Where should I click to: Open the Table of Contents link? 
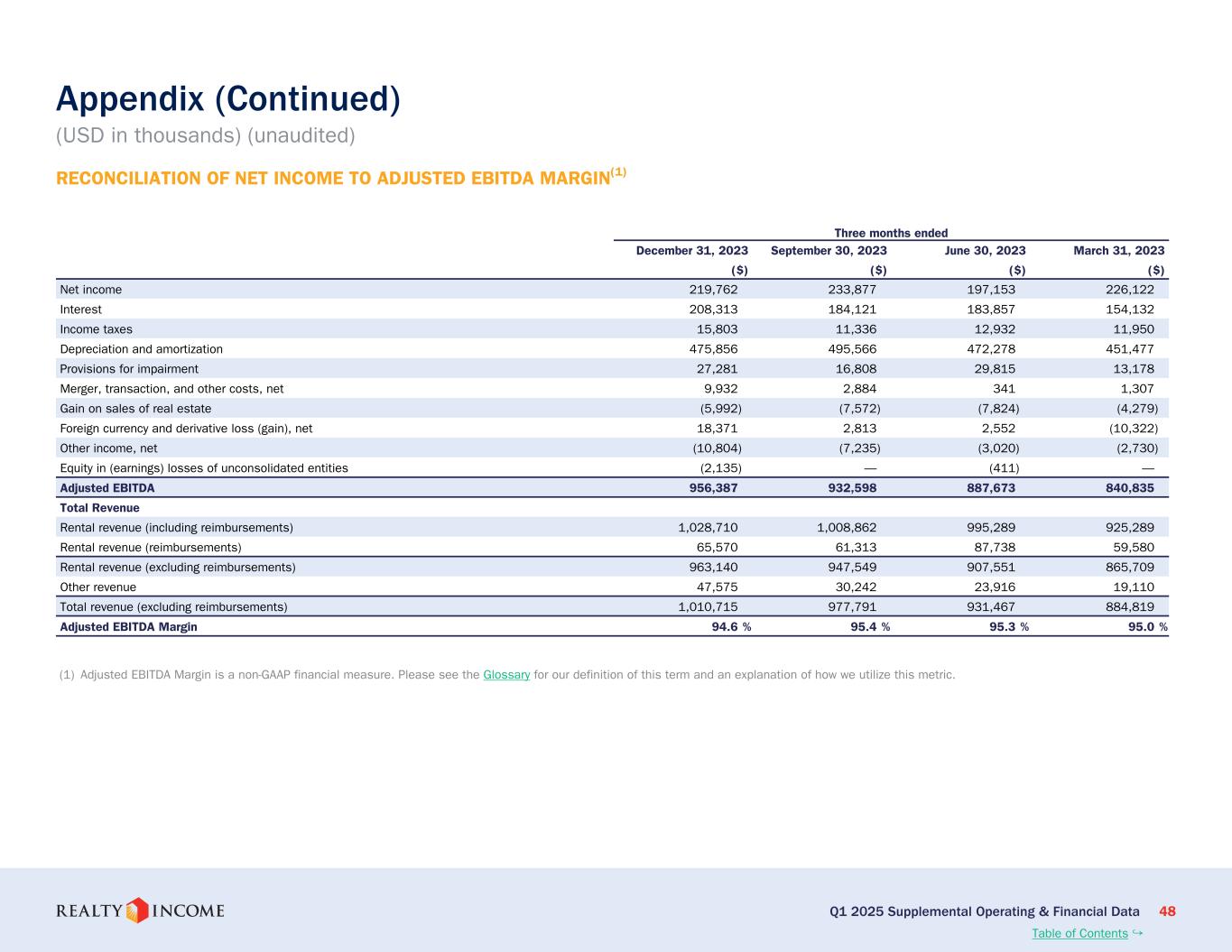click(1079, 933)
